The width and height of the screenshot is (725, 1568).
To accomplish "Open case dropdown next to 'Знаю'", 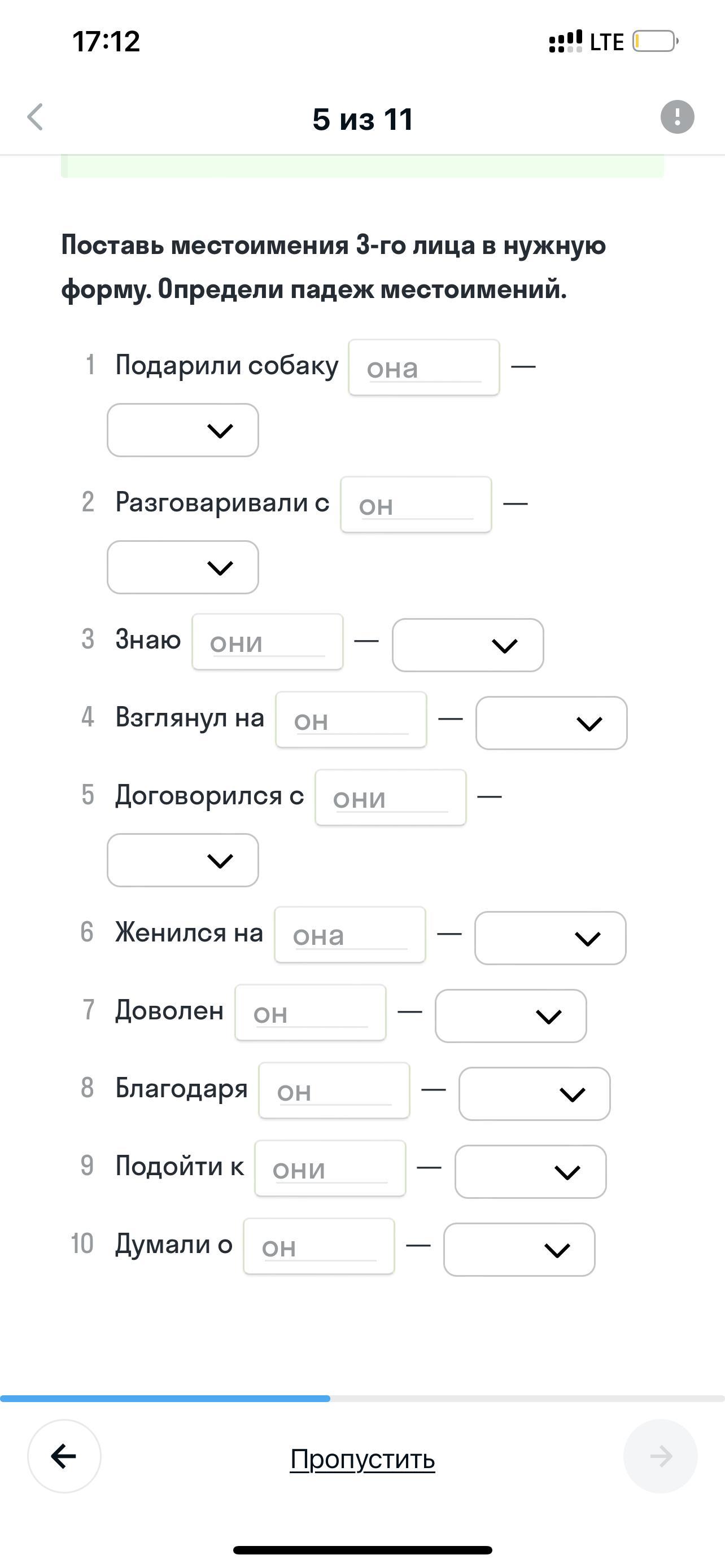I will point(468,645).
